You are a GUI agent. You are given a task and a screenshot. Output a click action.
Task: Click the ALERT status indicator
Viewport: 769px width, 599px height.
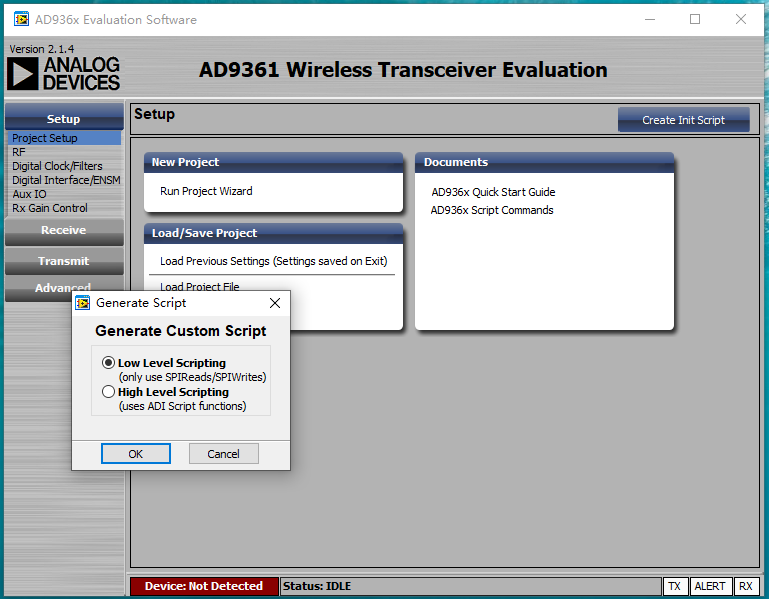(710, 586)
